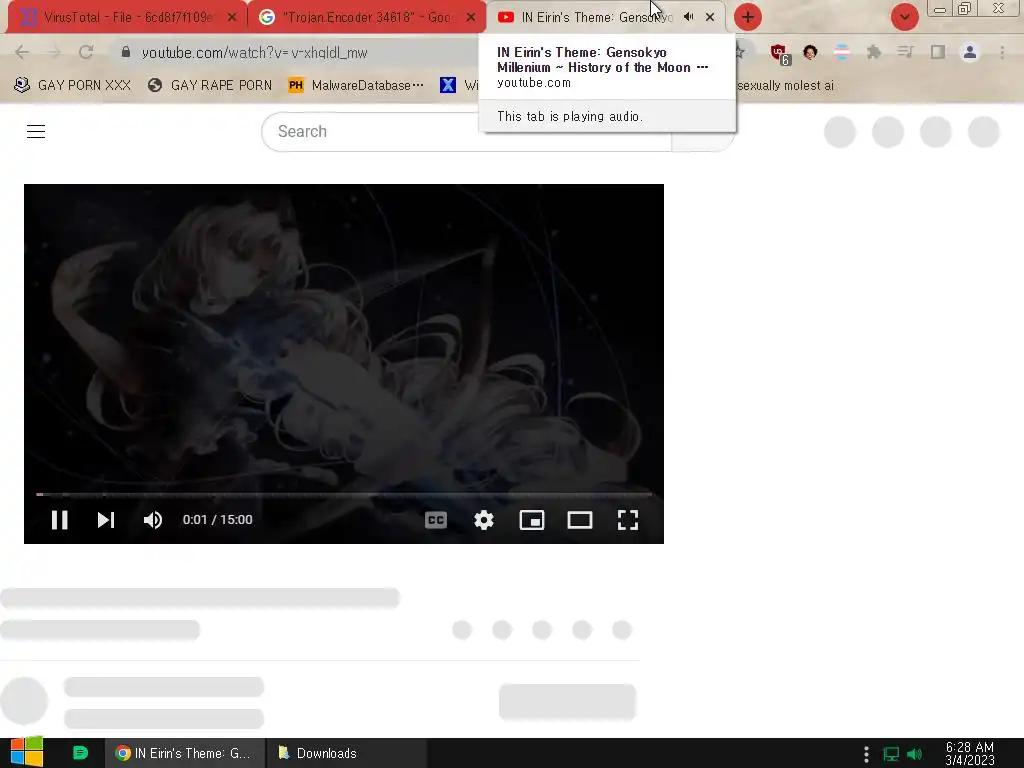Open the tab search dropdown arrow
The width and height of the screenshot is (1024, 768).
tap(904, 17)
